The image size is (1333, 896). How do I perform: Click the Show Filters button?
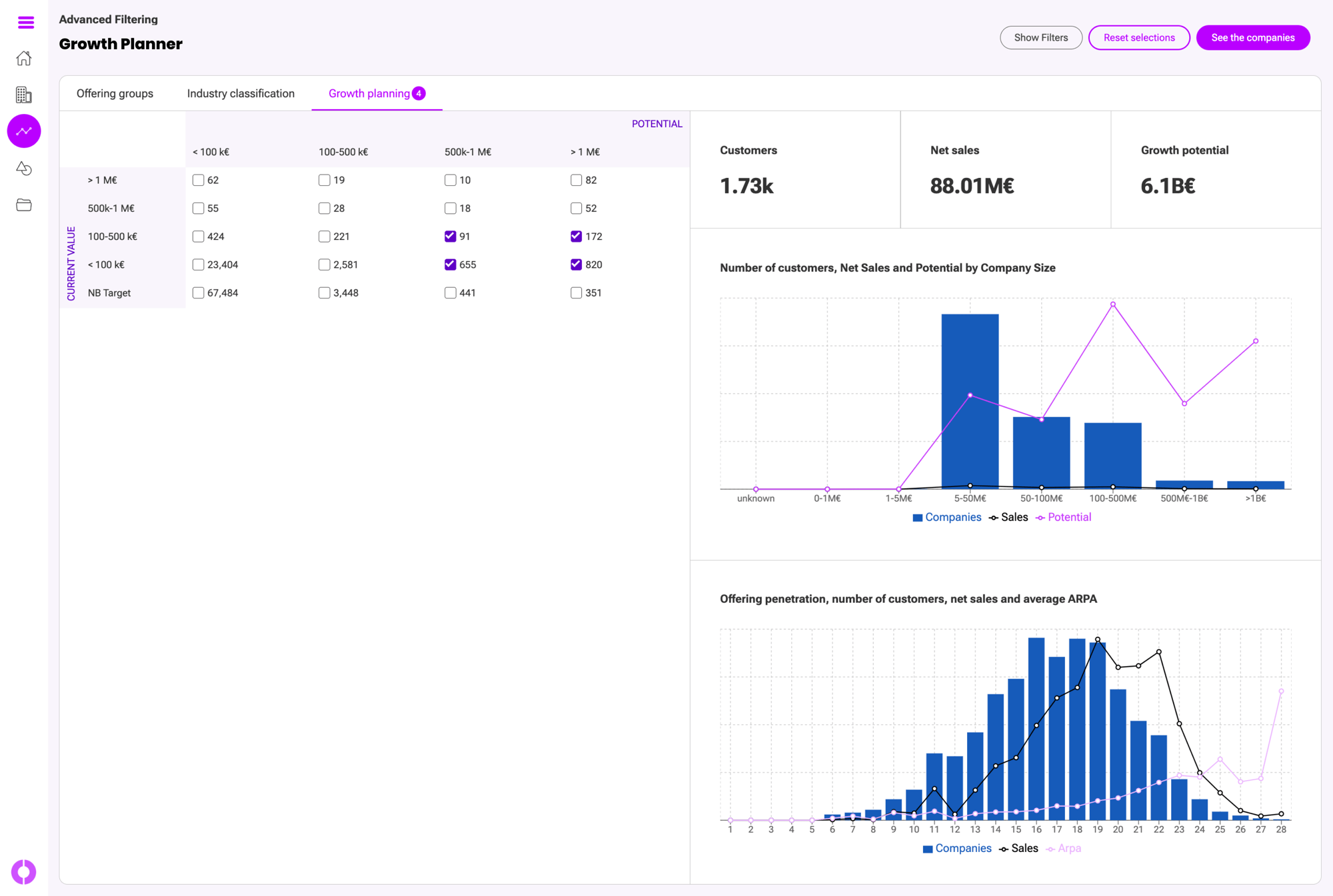click(x=1040, y=37)
